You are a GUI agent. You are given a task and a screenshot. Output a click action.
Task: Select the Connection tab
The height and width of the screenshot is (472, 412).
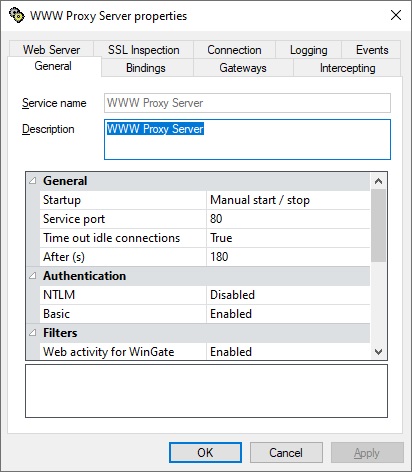[x=234, y=50]
